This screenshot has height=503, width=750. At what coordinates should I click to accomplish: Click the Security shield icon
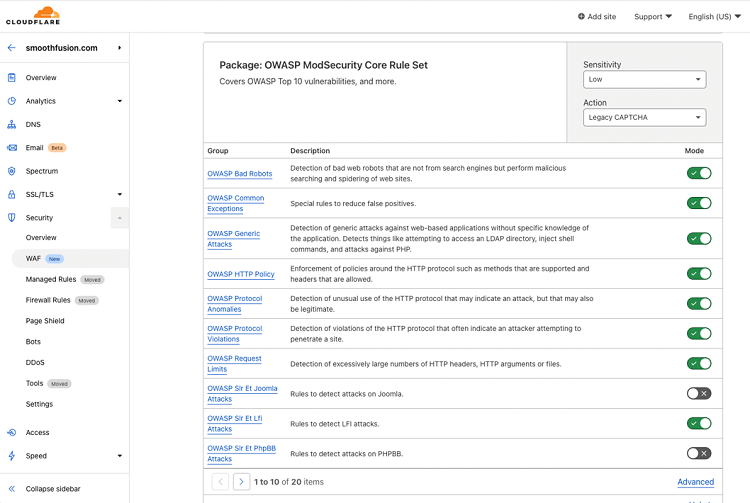pos(11,218)
